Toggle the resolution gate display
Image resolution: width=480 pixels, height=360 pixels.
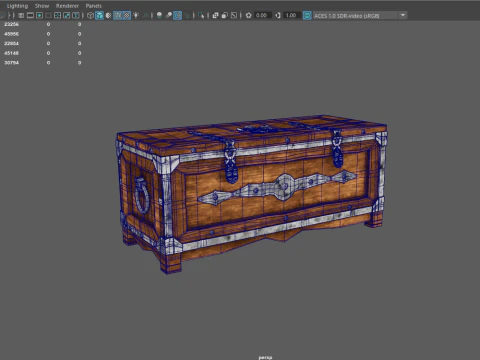[39, 15]
